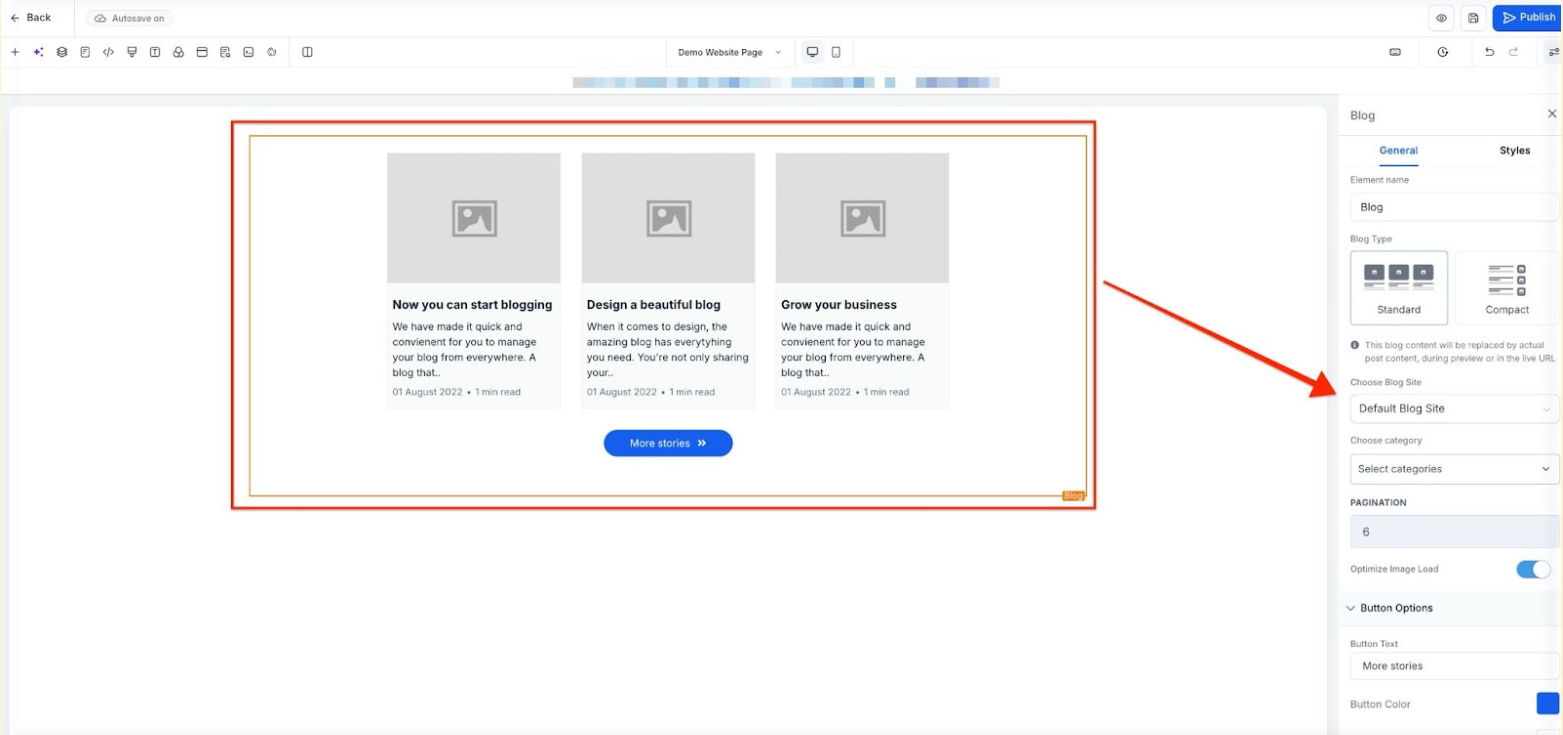Click the AI sparkle icon
Screen dimensions: 1563x735
click(x=38, y=52)
